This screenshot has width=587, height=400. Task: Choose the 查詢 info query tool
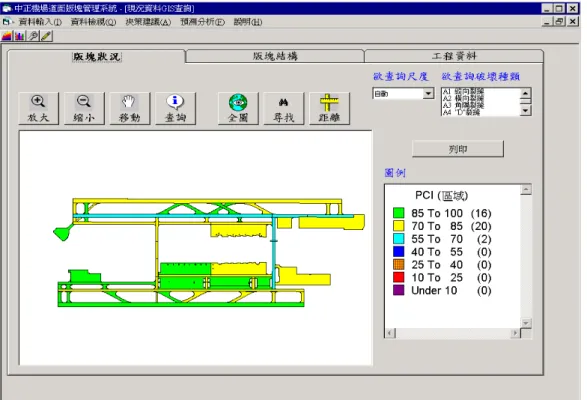175,108
